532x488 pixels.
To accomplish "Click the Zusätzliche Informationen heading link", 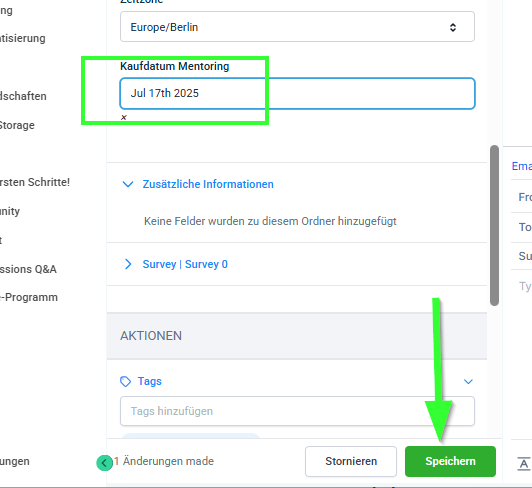I will coord(208,184).
